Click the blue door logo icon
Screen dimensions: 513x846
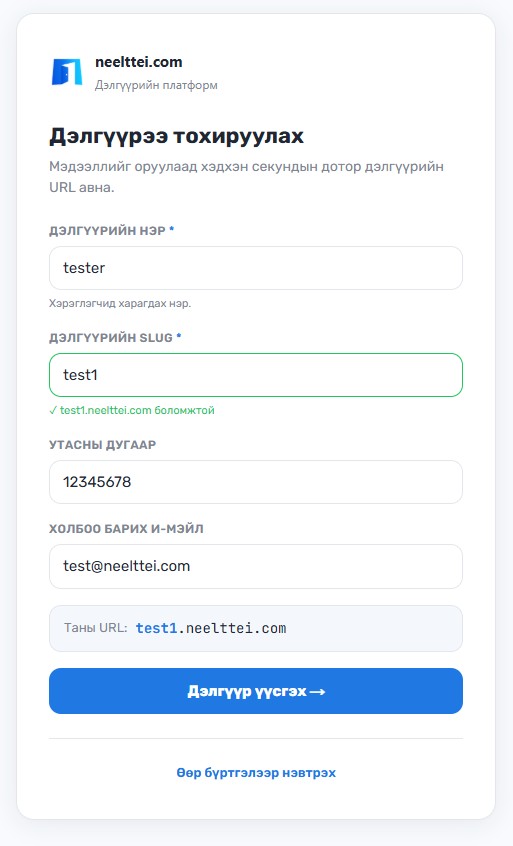tap(67, 72)
